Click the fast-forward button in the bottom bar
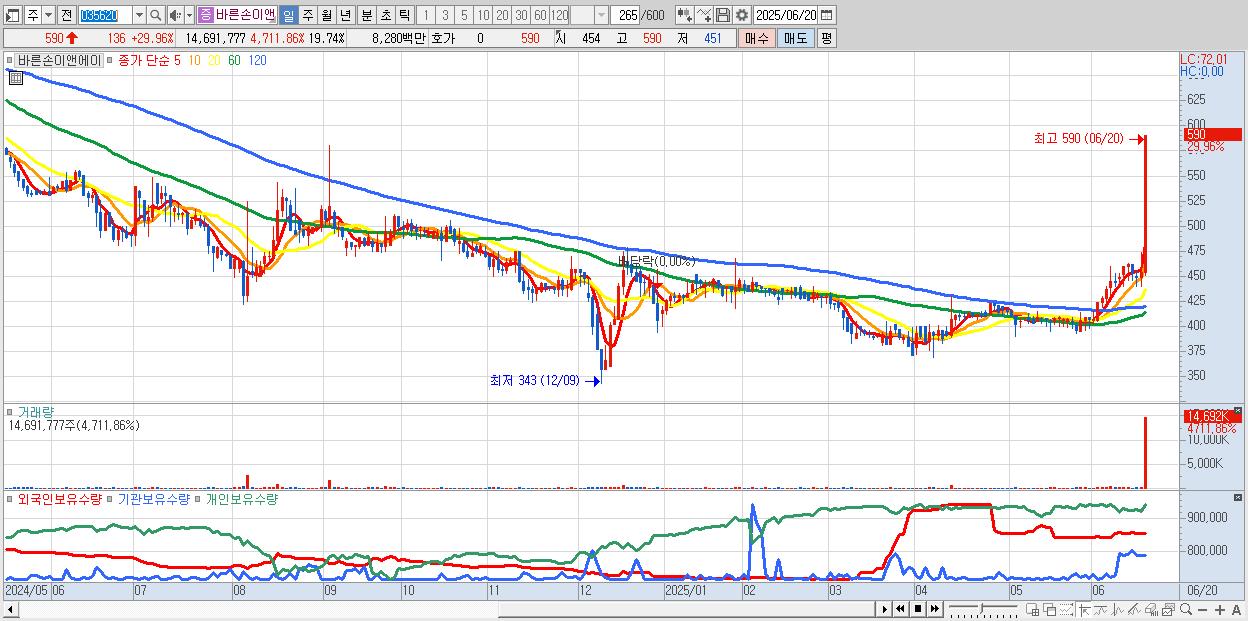The image size is (1248, 621). (934, 609)
